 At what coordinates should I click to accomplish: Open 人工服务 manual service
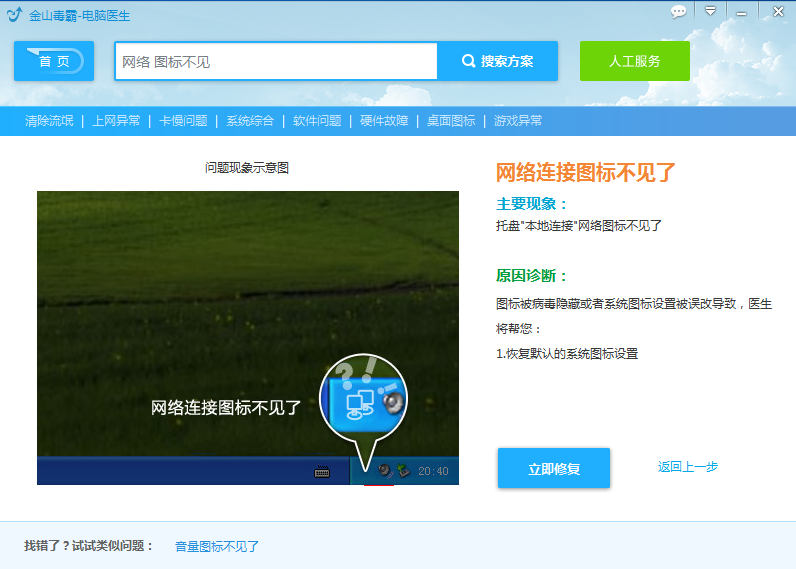coord(635,61)
